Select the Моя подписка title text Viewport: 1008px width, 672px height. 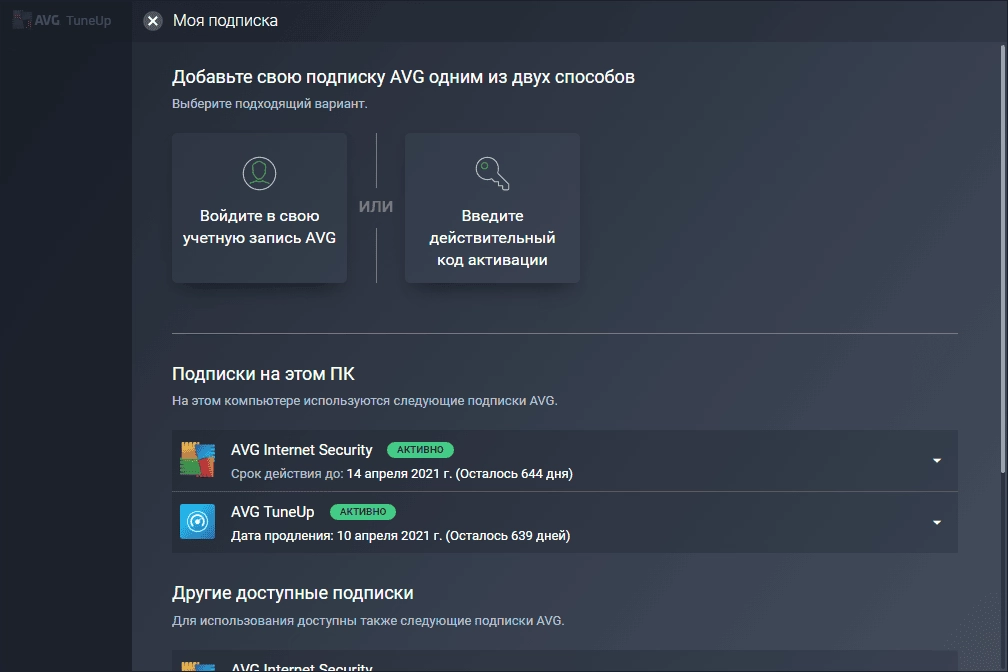pyautogui.click(x=225, y=21)
